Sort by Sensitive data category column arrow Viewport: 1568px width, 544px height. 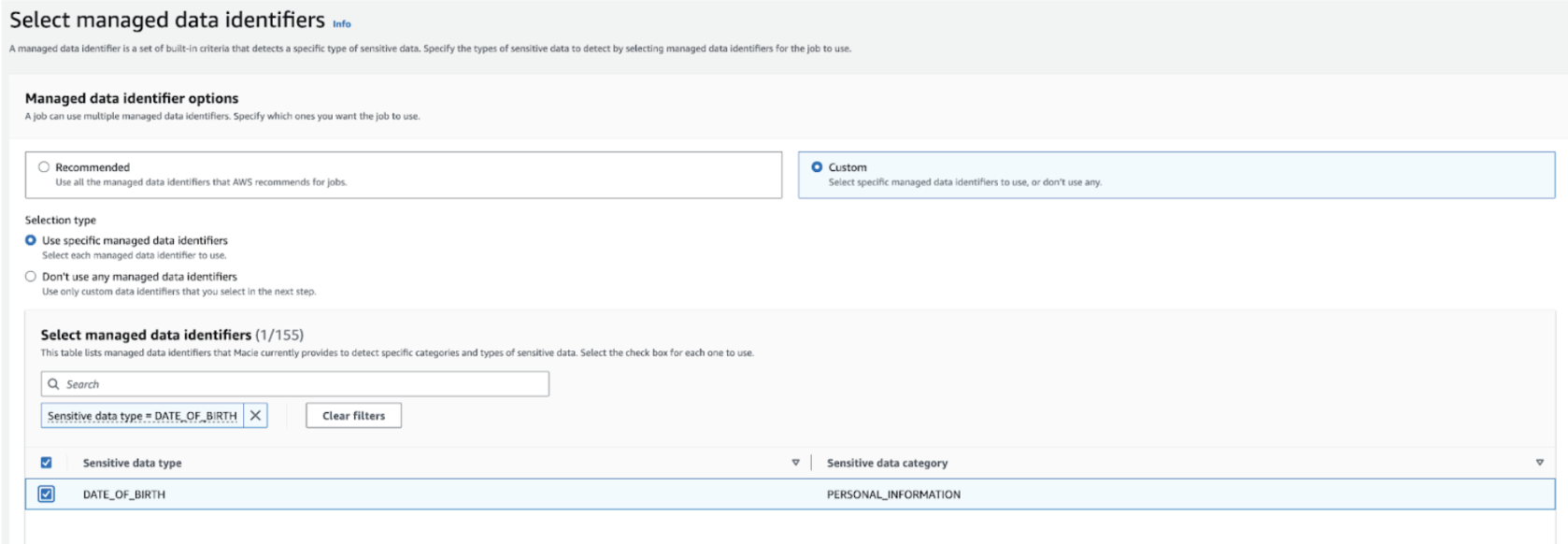click(x=1540, y=463)
